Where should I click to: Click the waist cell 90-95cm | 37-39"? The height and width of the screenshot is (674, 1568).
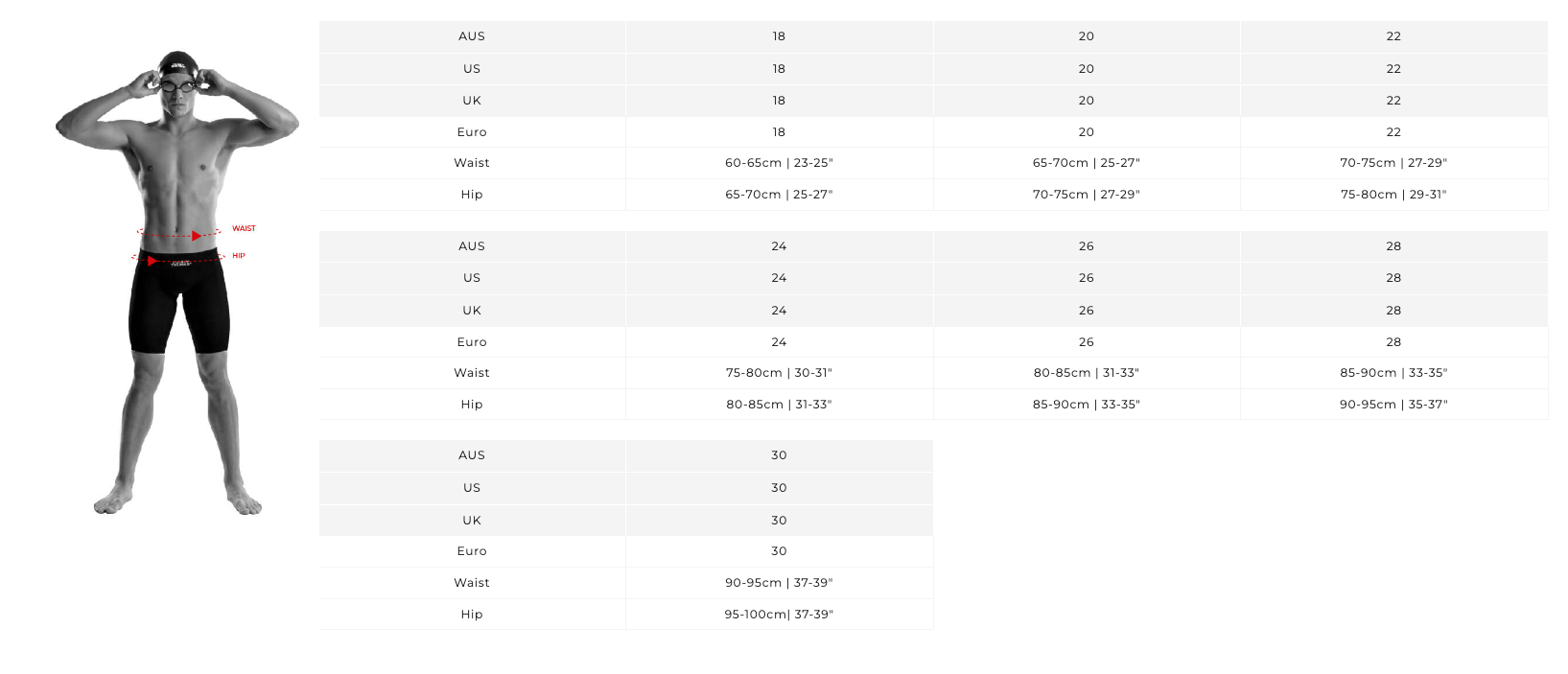(x=779, y=583)
